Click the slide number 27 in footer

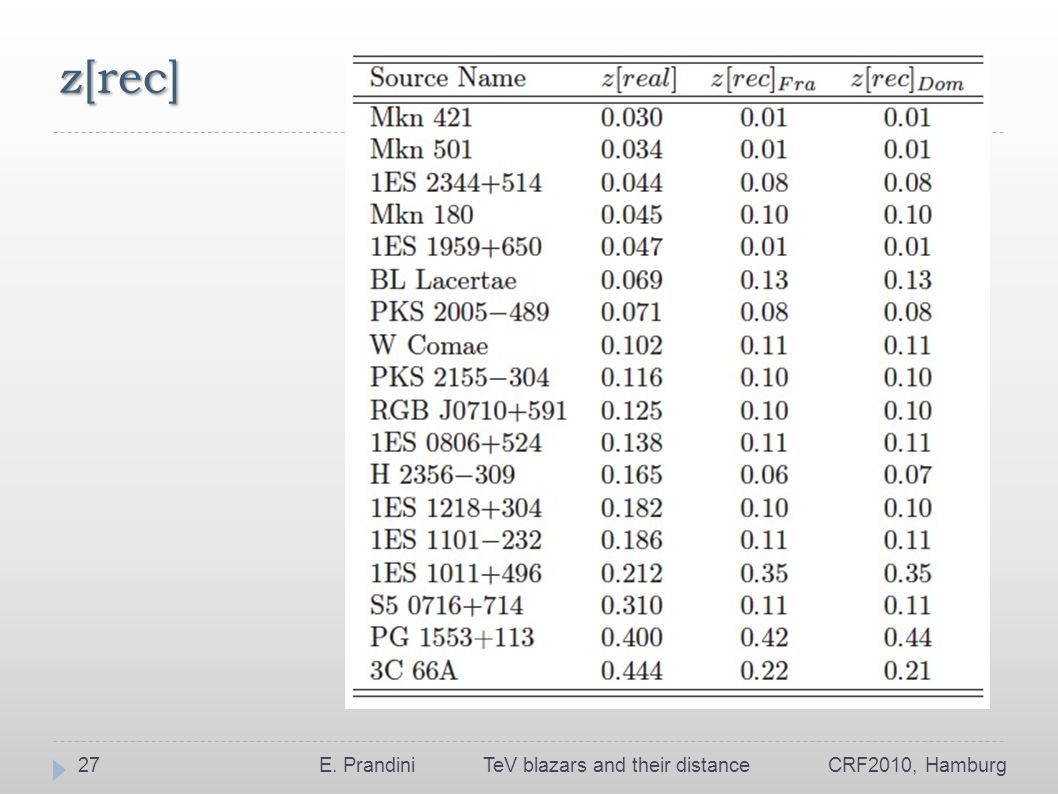88,765
